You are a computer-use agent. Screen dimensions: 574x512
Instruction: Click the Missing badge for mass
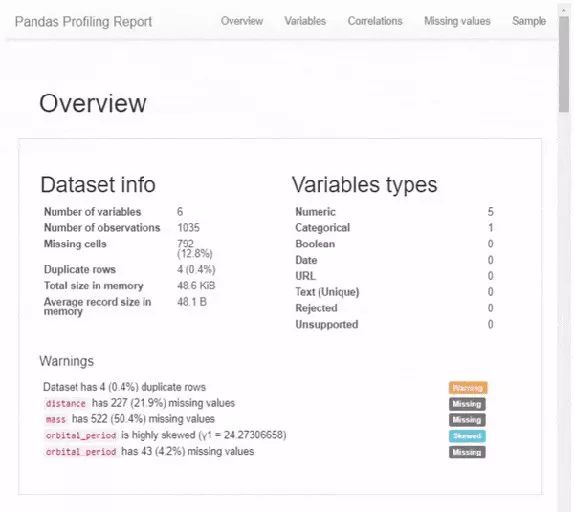click(467, 420)
